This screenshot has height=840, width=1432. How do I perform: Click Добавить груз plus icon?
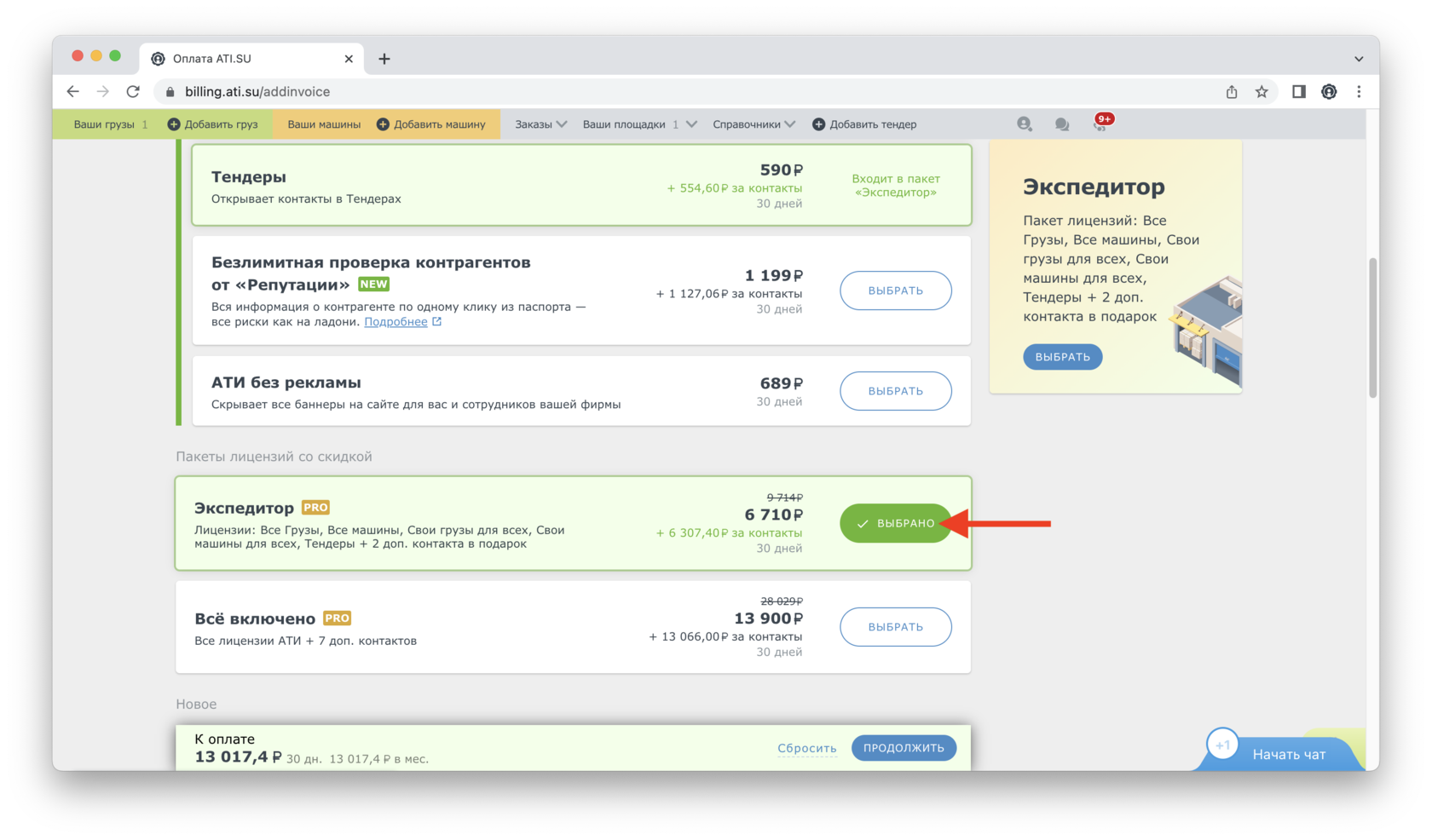[x=174, y=124]
